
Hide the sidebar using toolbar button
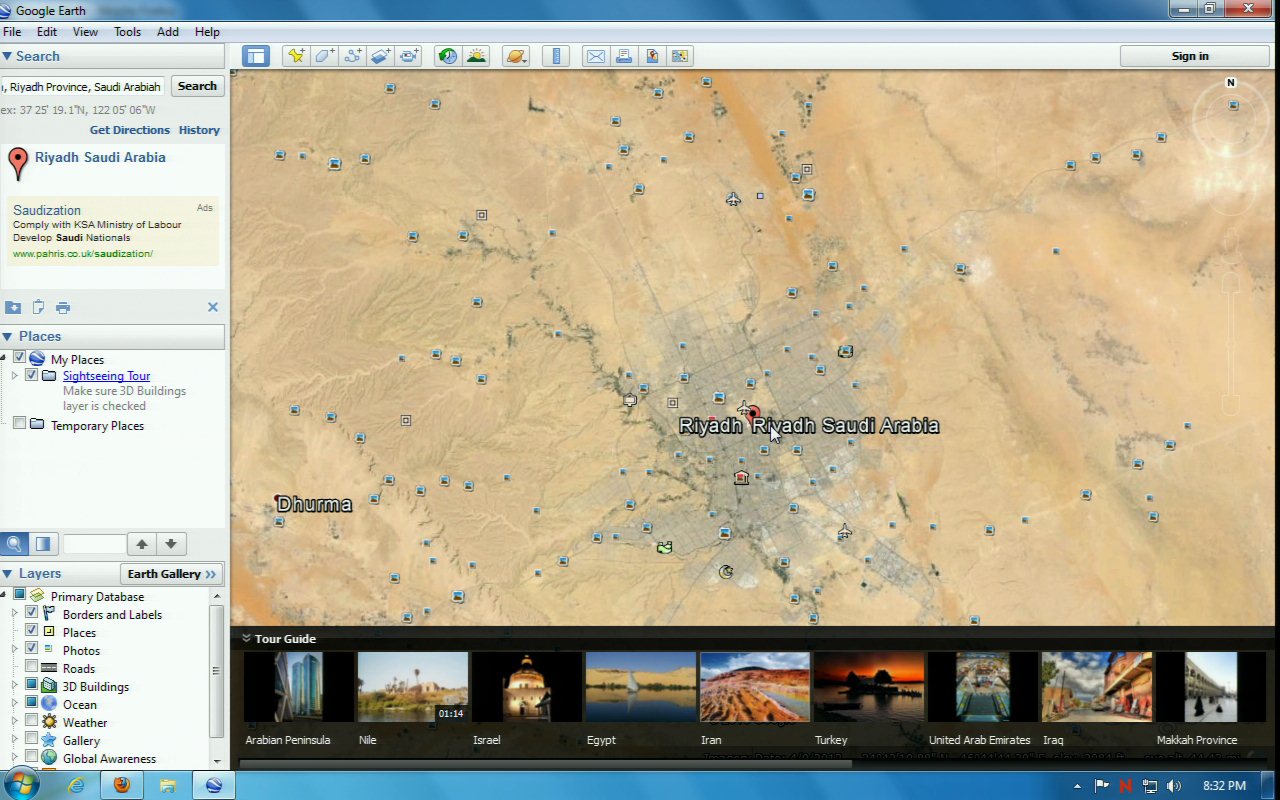point(256,56)
